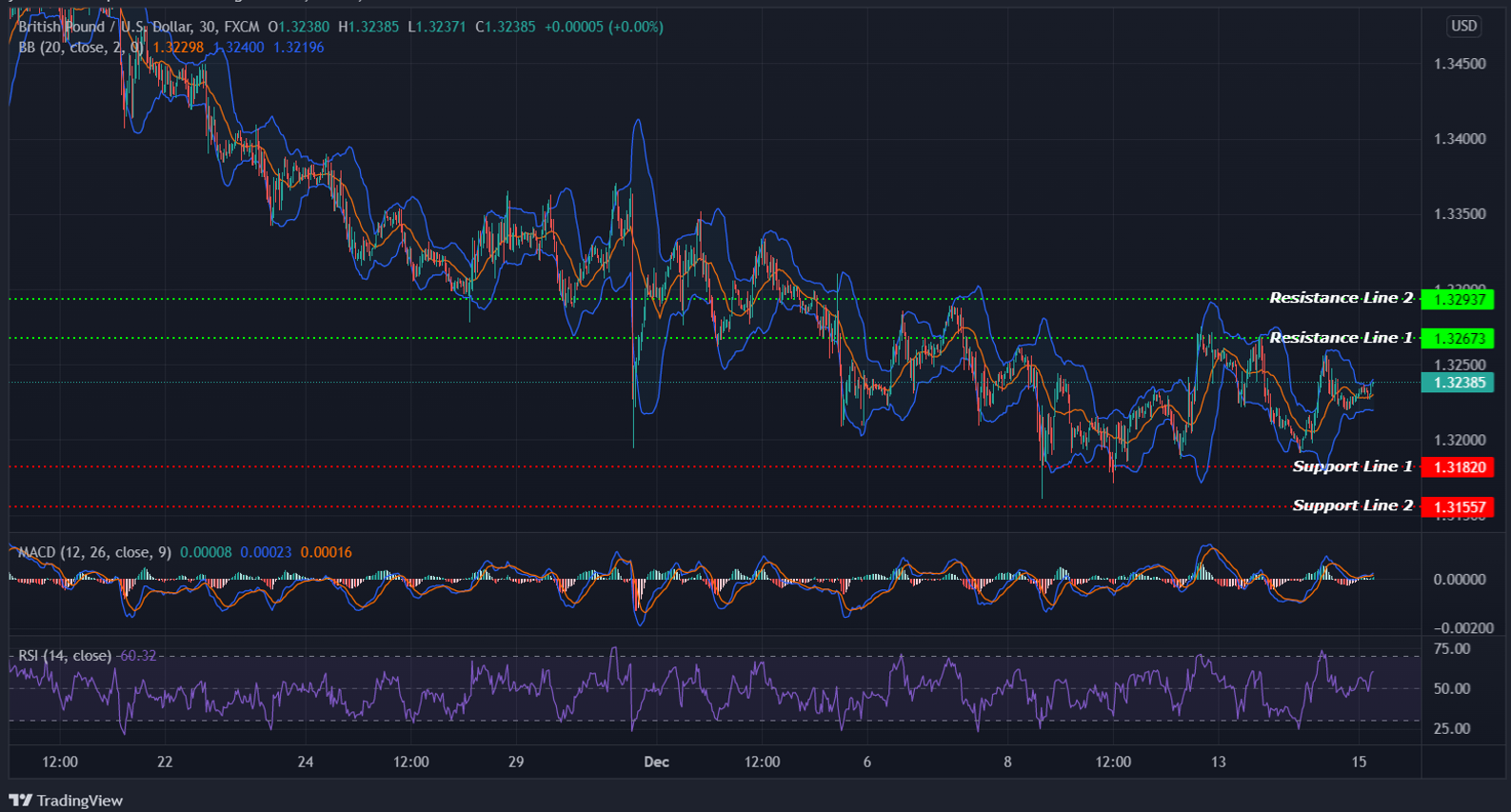1511x812 pixels.
Task: Click the USD currency button
Action: tap(1463, 26)
